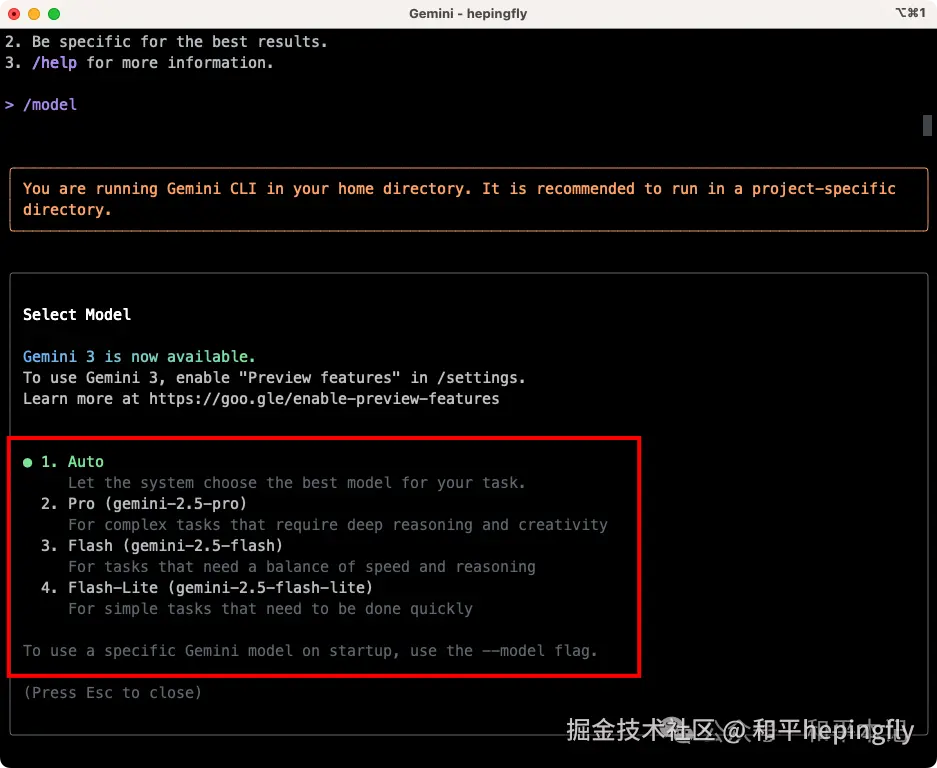The image size is (937, 768).
Task: Click 'To use Gemini 3, enable Preview features' line
Action: click(x=274, y=378)
